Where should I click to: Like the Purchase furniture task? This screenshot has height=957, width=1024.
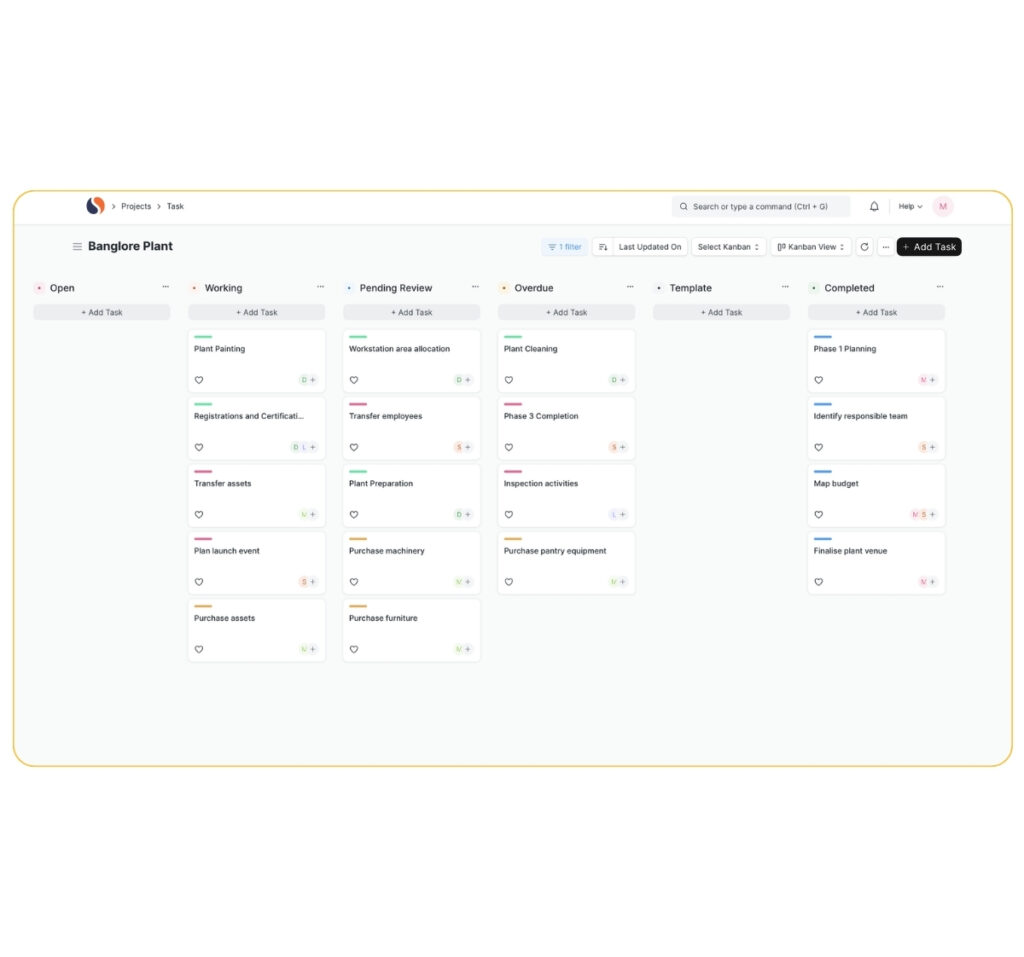tap(353, 649)
